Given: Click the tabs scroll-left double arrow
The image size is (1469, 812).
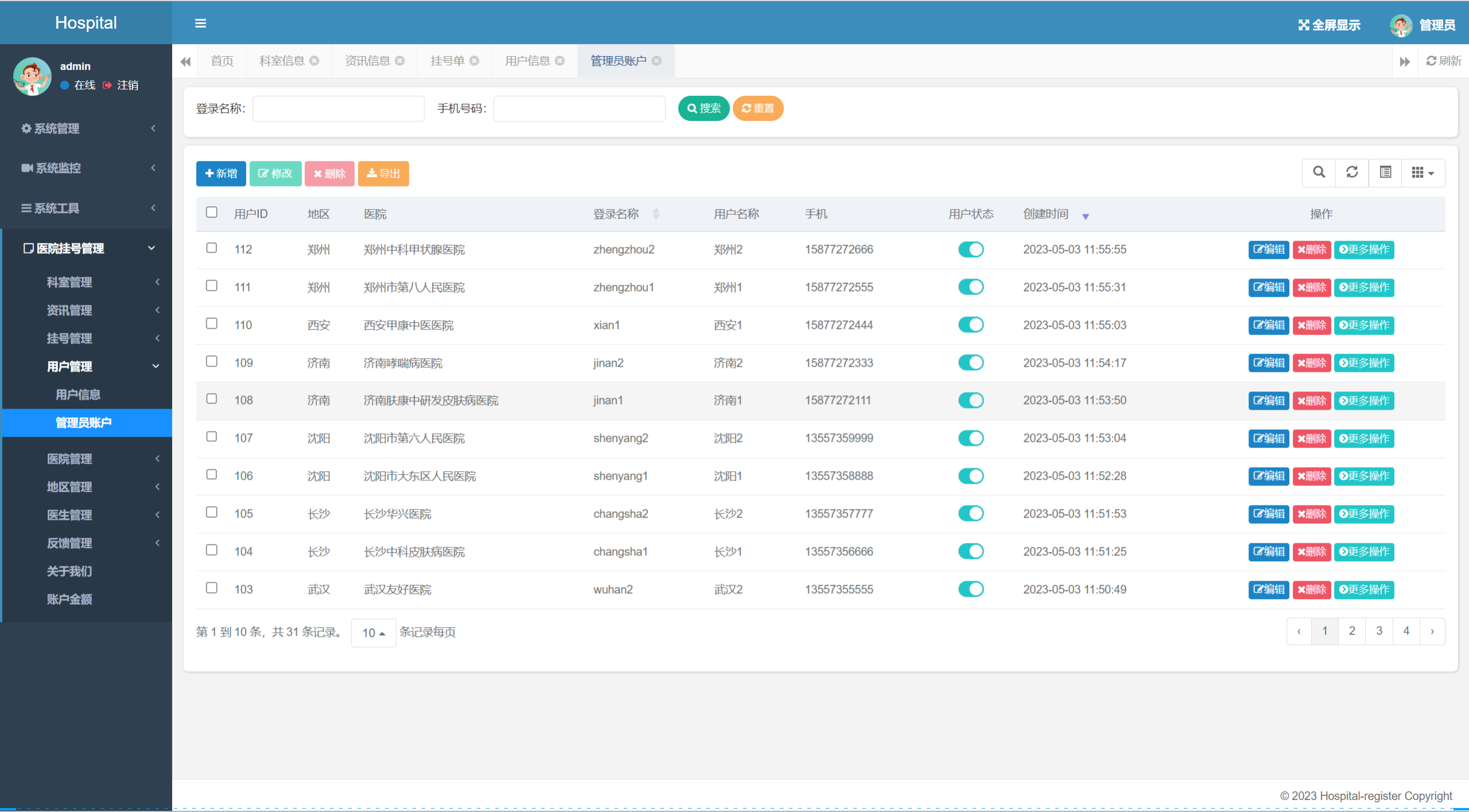Looking at the screenshot, I should [x=185, y=61].
